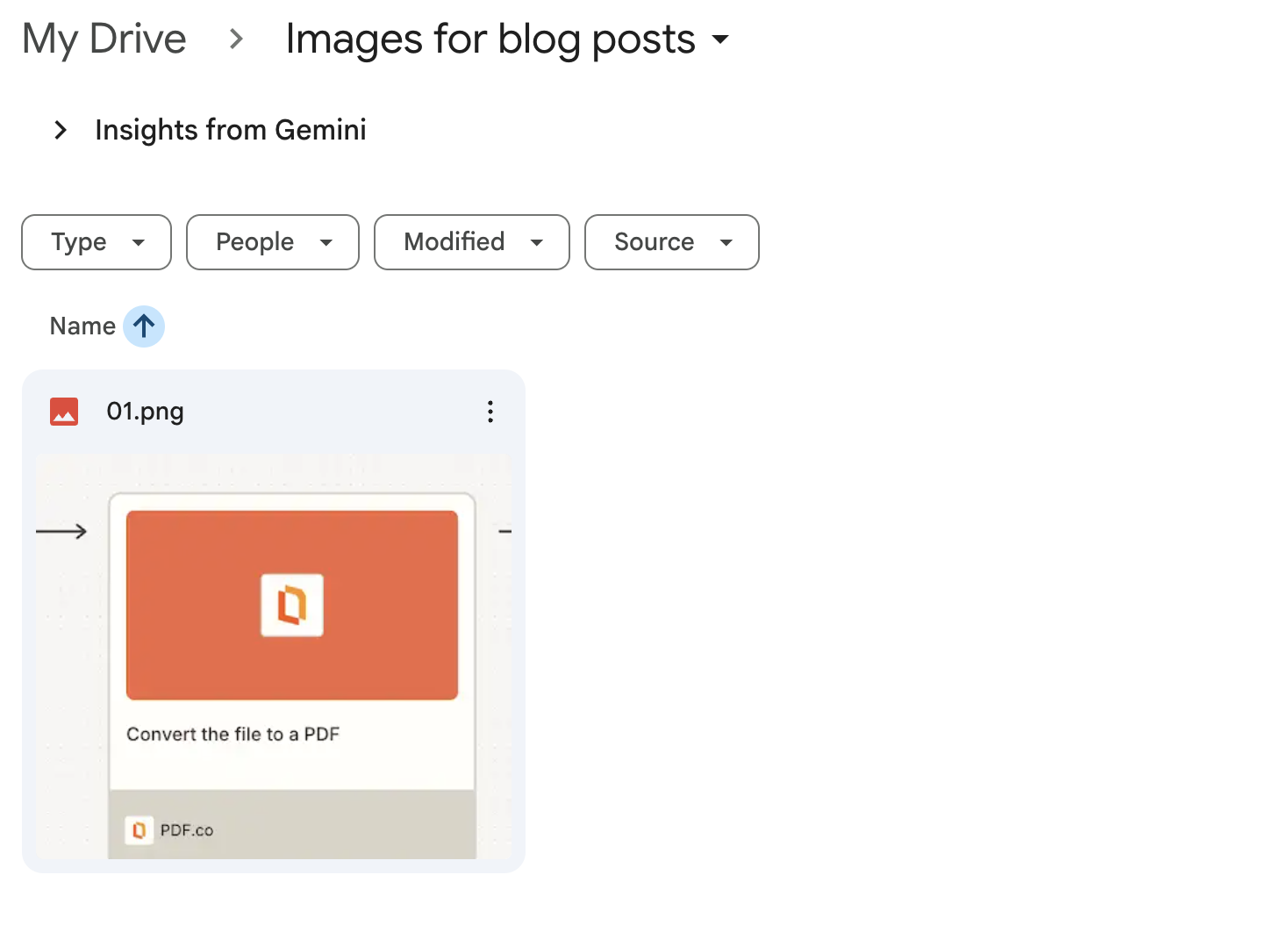Click the Modified filter dropdown arrow
Screen dimensions: 1288x925
[x=537, y=242]
